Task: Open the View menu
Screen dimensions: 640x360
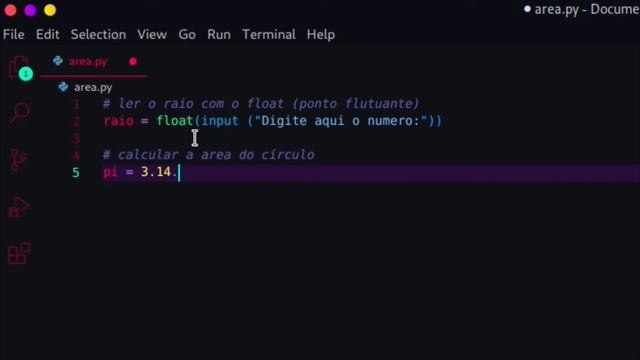Action: point(152,35)
